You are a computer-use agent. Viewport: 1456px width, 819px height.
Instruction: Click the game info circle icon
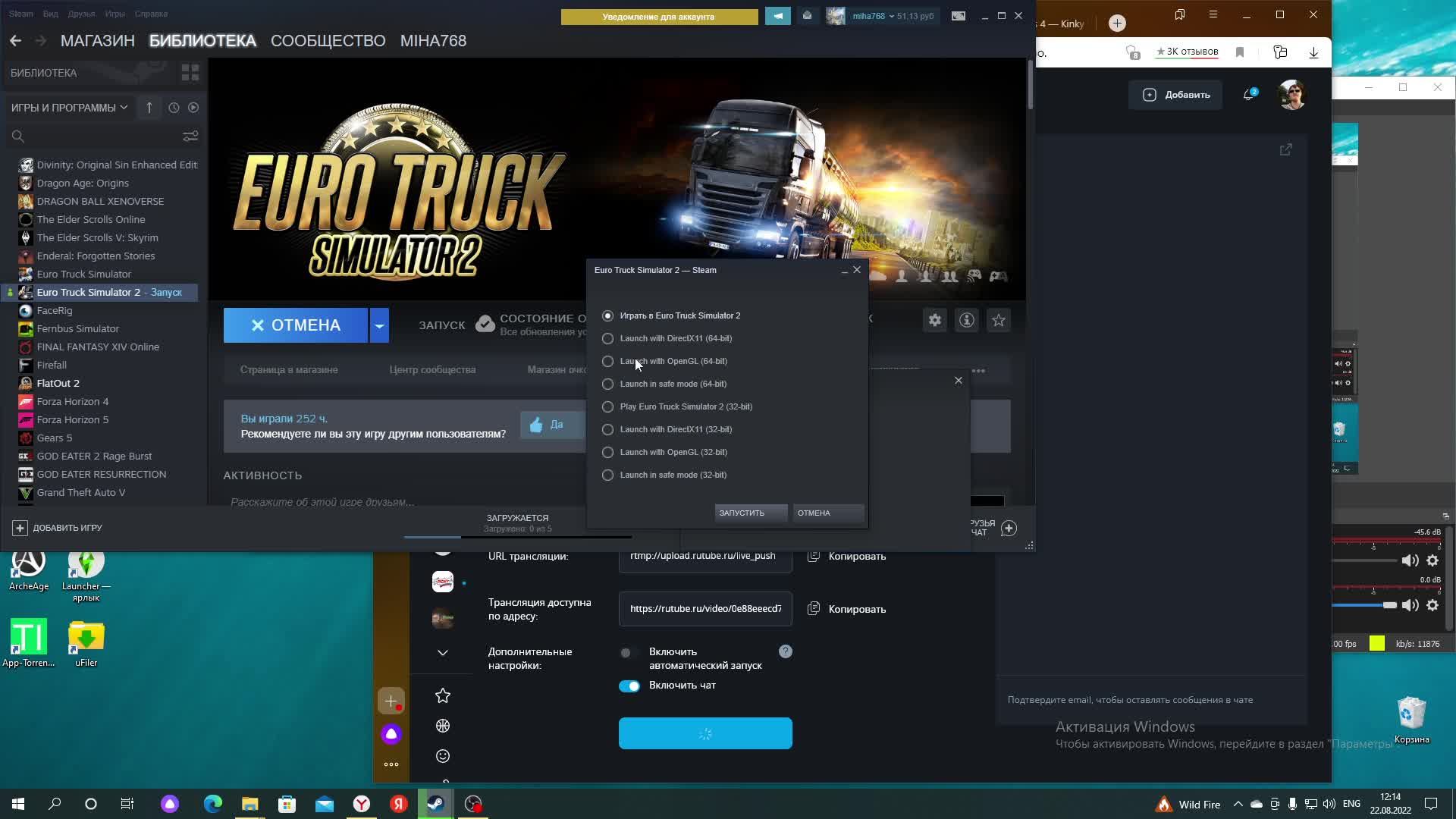[x=966, y=321]
